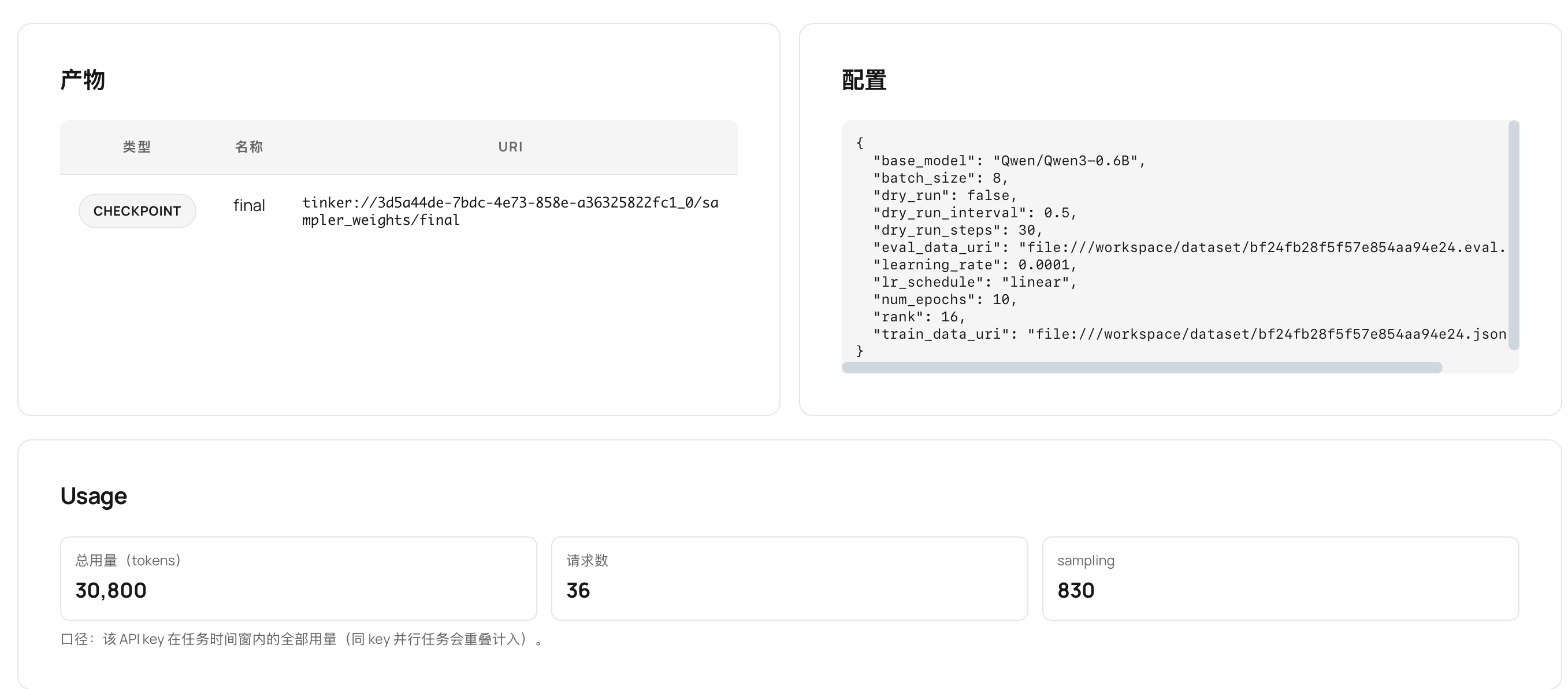Click the "train_data_uri" config line
This screenshot has height=689, width=1568.
[1190, 334]
